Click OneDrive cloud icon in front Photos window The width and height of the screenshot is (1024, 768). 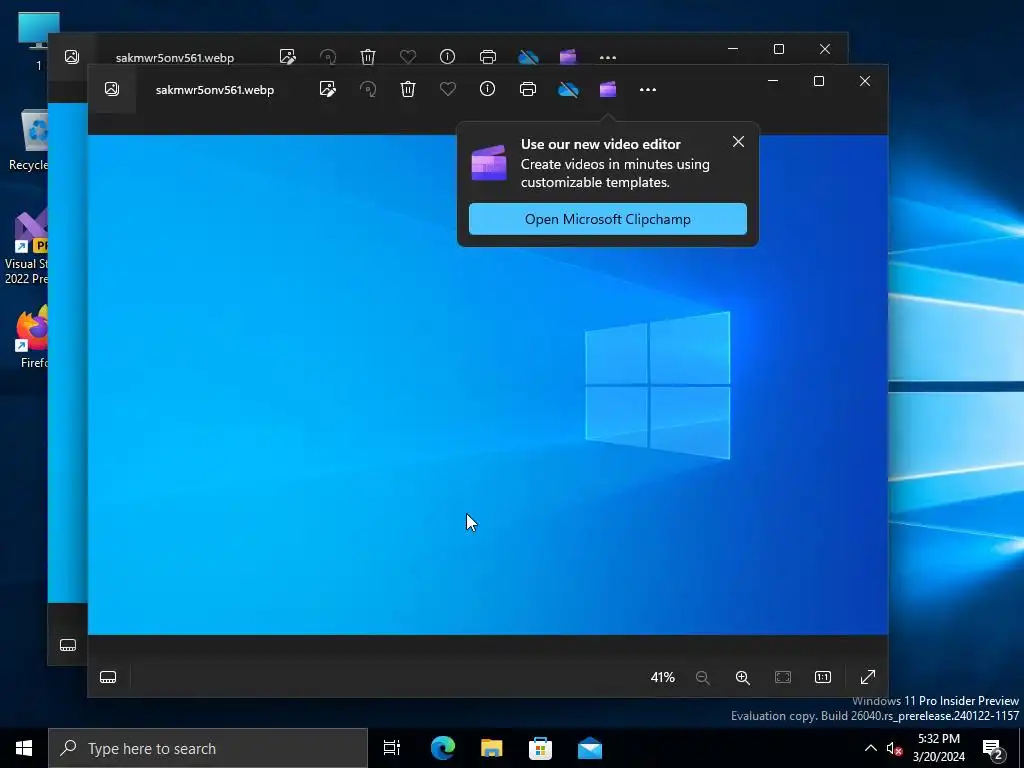[x=568, y=89]
